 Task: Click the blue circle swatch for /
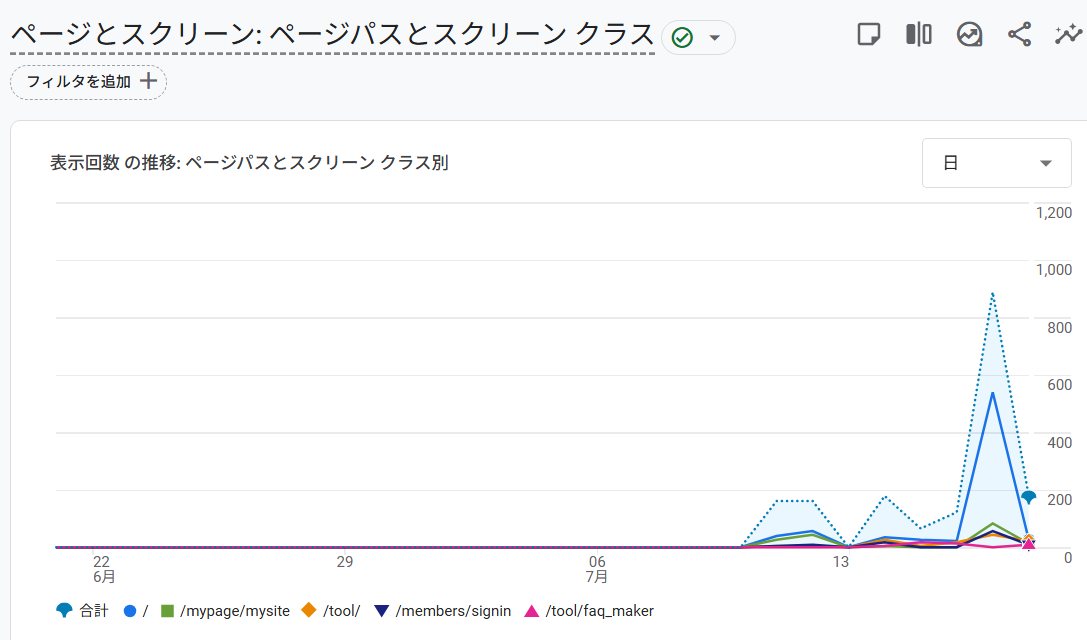[x=129, y=610]
